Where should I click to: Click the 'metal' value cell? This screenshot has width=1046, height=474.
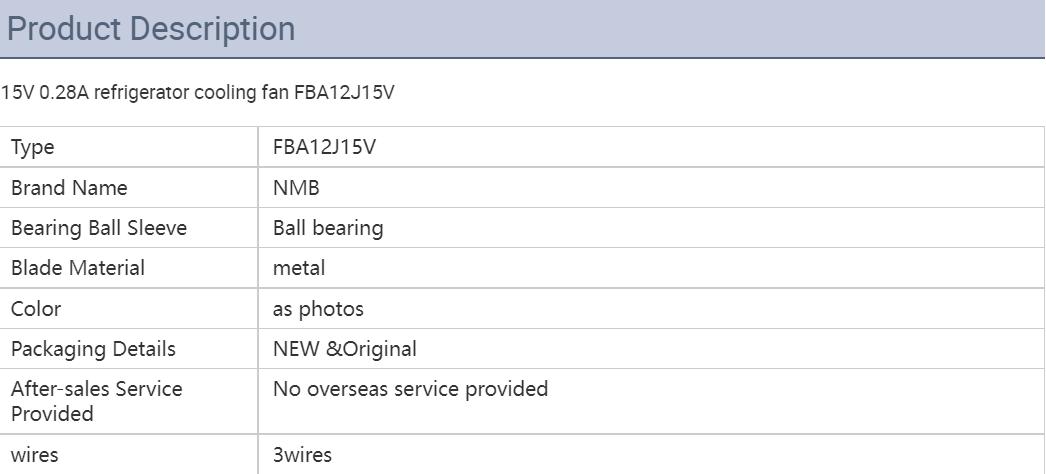(x=299, y=268)
